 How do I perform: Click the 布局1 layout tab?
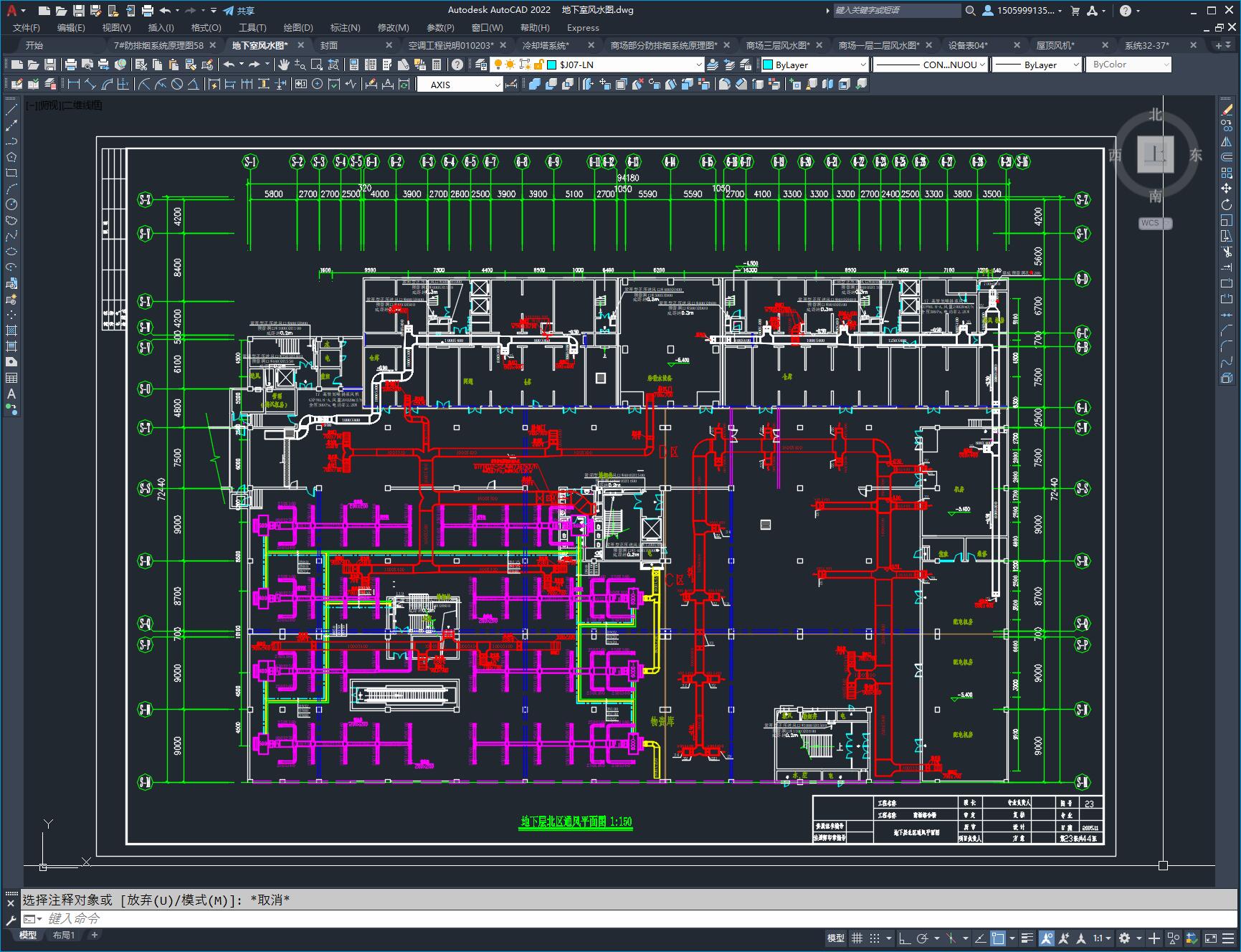point(64,935)
